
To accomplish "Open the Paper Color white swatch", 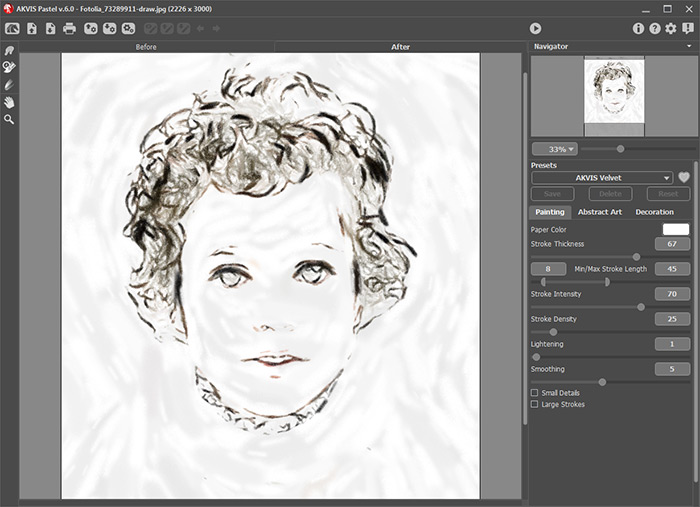I will 676,229.
